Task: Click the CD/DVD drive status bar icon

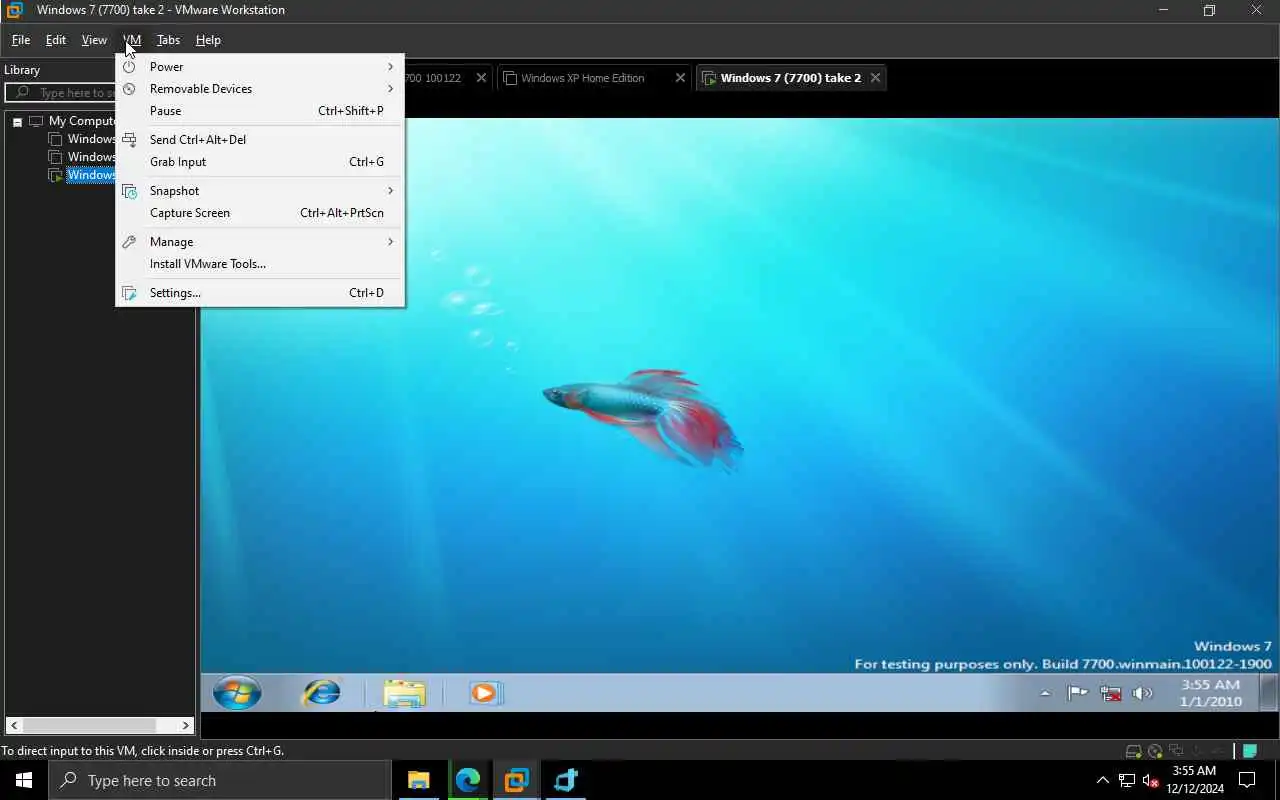Action: 1155,751
